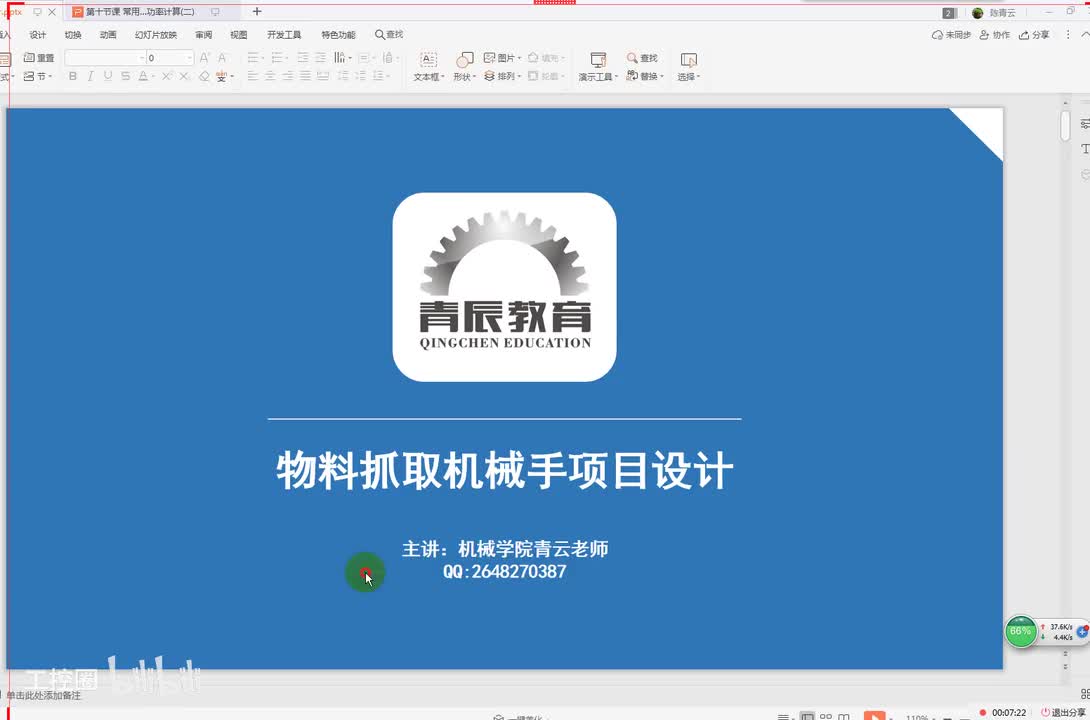1090x720 pixels.
Task: Click the decrease indent icon
Action: click(303, 58)
